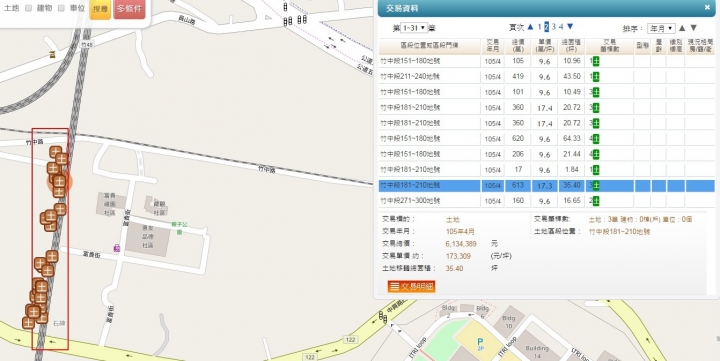This screenshot has width=720, height=361.
Task: Open 交易明細 transaction details button
Action: (x=411, y=287)
